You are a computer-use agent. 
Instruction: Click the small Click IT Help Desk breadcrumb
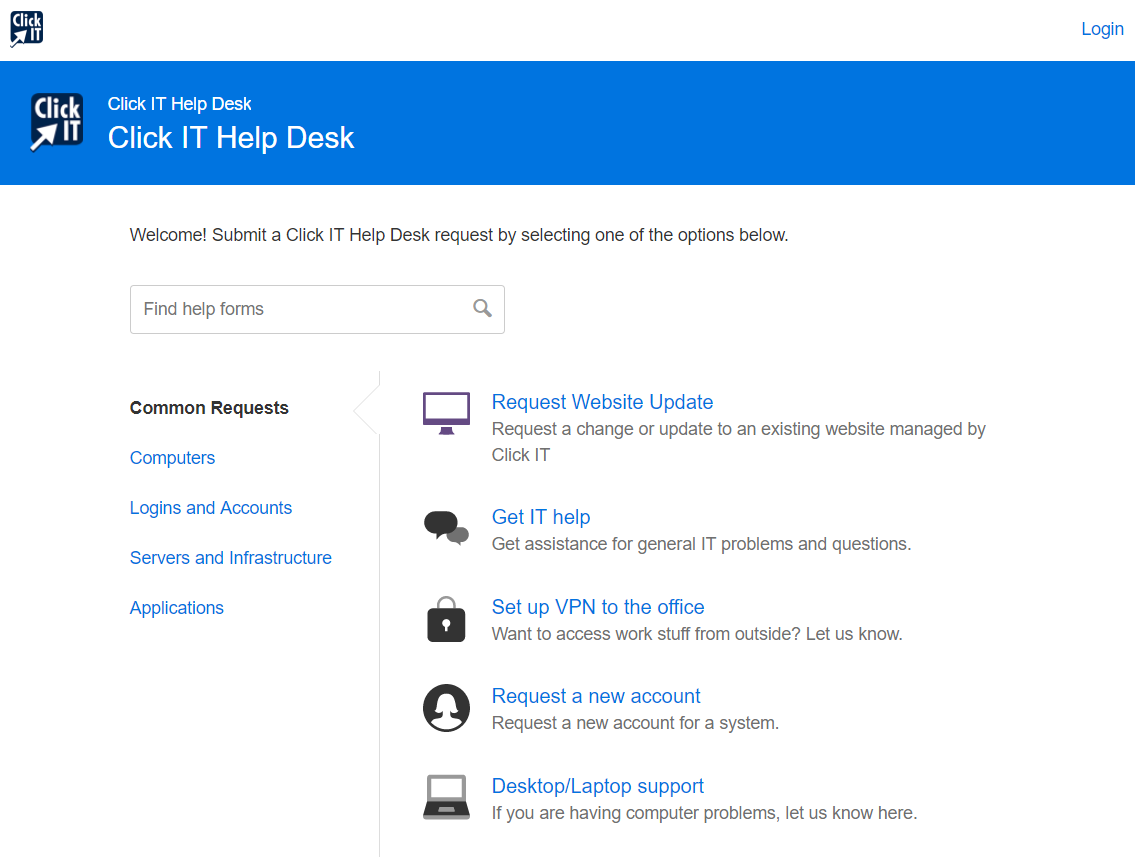180,104
